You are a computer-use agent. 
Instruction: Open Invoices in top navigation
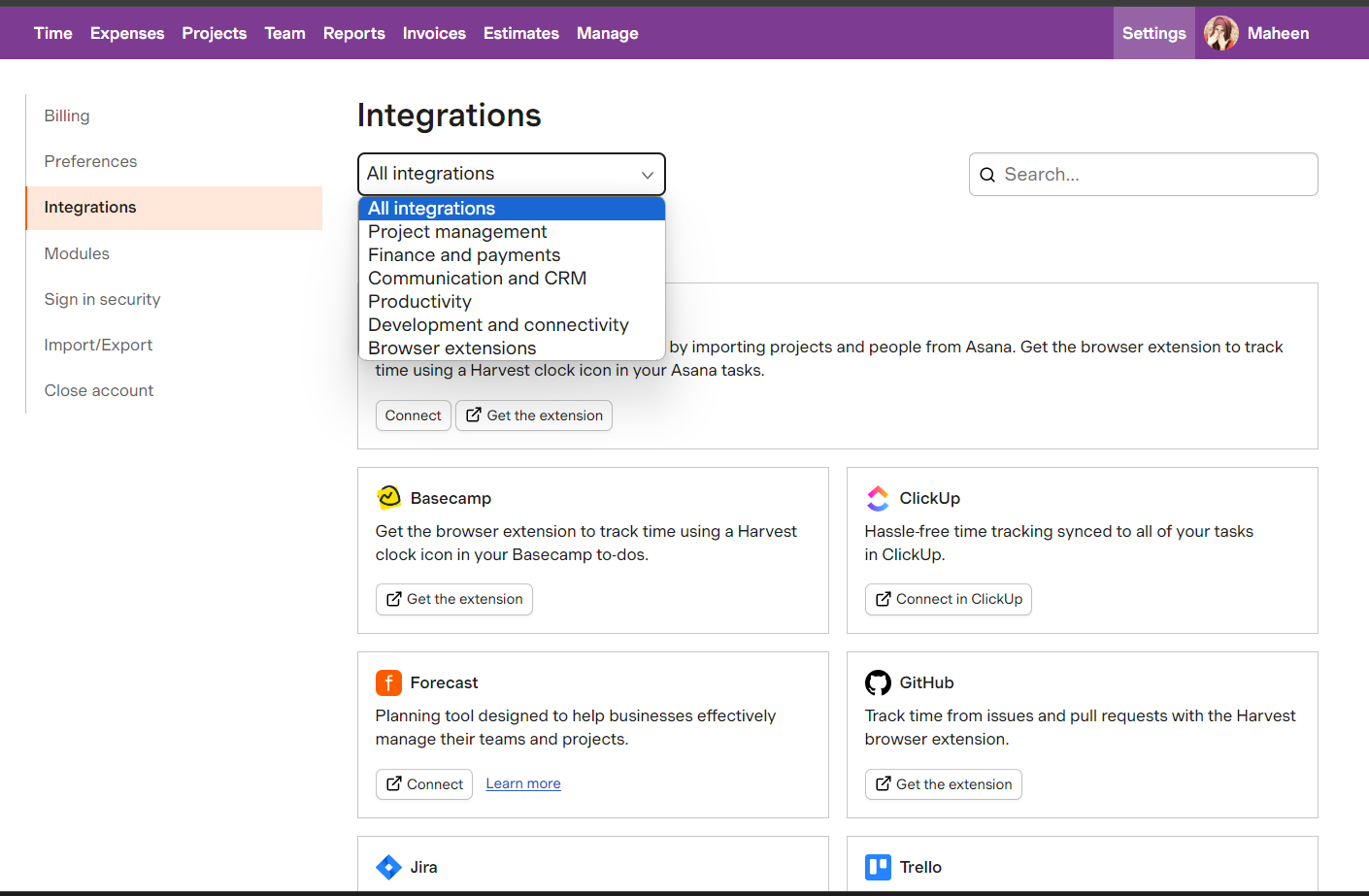point(434,33)
